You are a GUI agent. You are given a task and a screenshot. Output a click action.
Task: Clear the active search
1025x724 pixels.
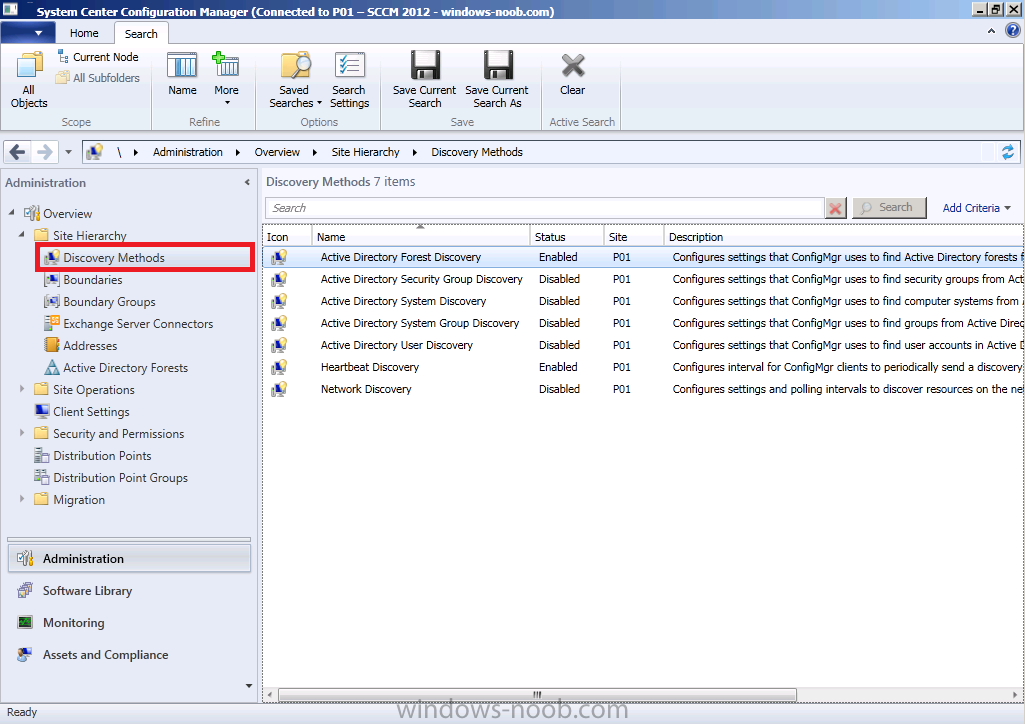tap(572, 74)
